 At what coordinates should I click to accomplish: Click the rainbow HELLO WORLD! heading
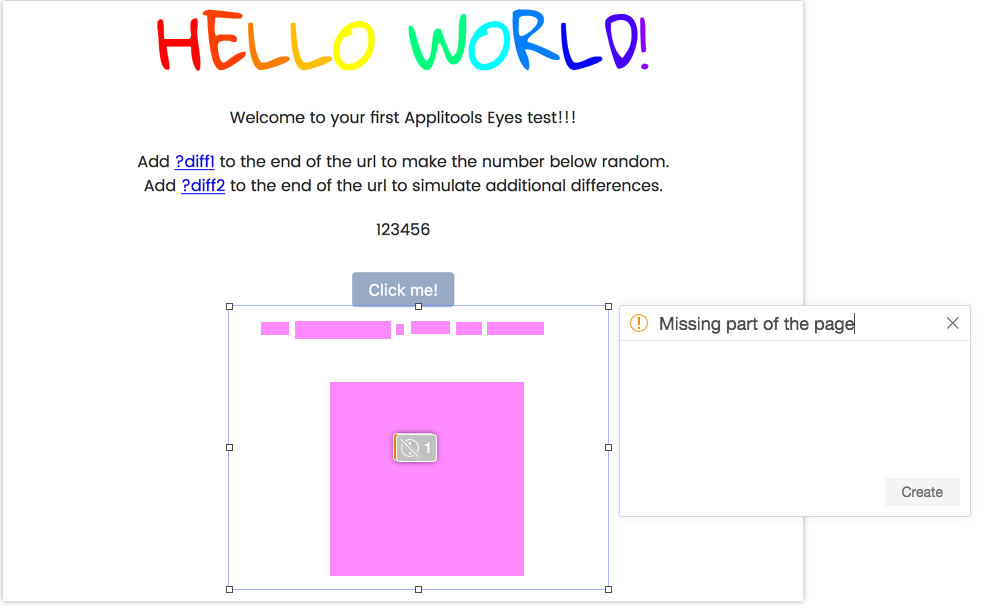click(x=403, y=42)
